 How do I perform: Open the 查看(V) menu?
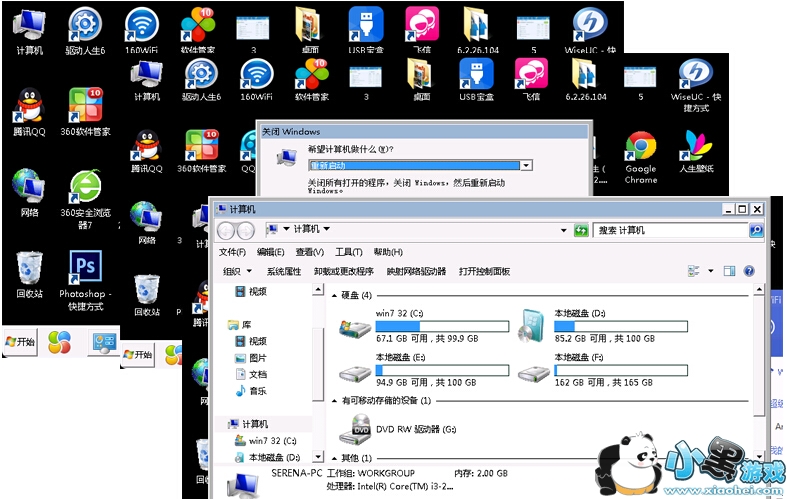pyautogui.click(x=310, y=252)
